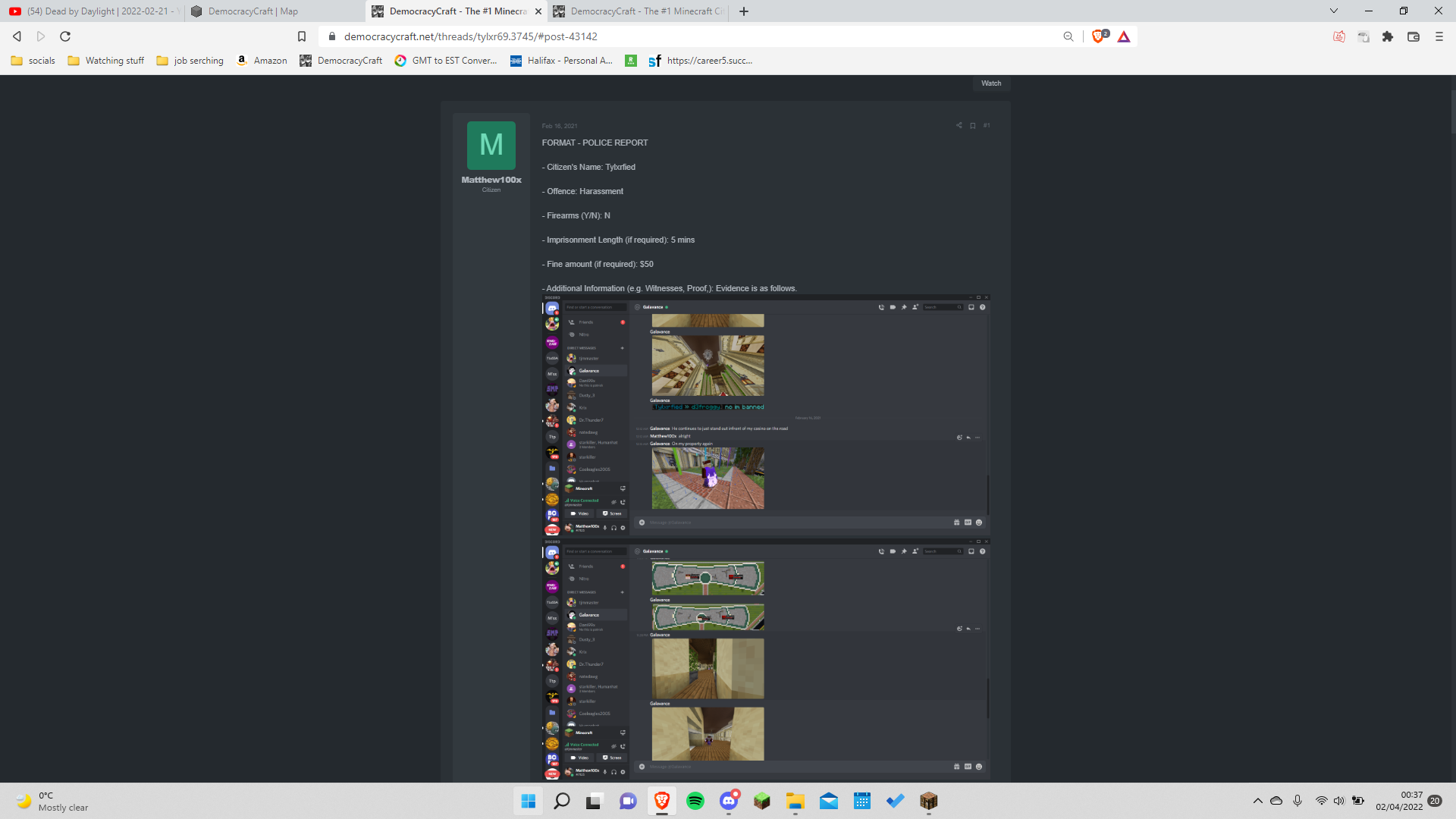
Task: Open Brave Shields lion icon
Action: pos(1099,36)
